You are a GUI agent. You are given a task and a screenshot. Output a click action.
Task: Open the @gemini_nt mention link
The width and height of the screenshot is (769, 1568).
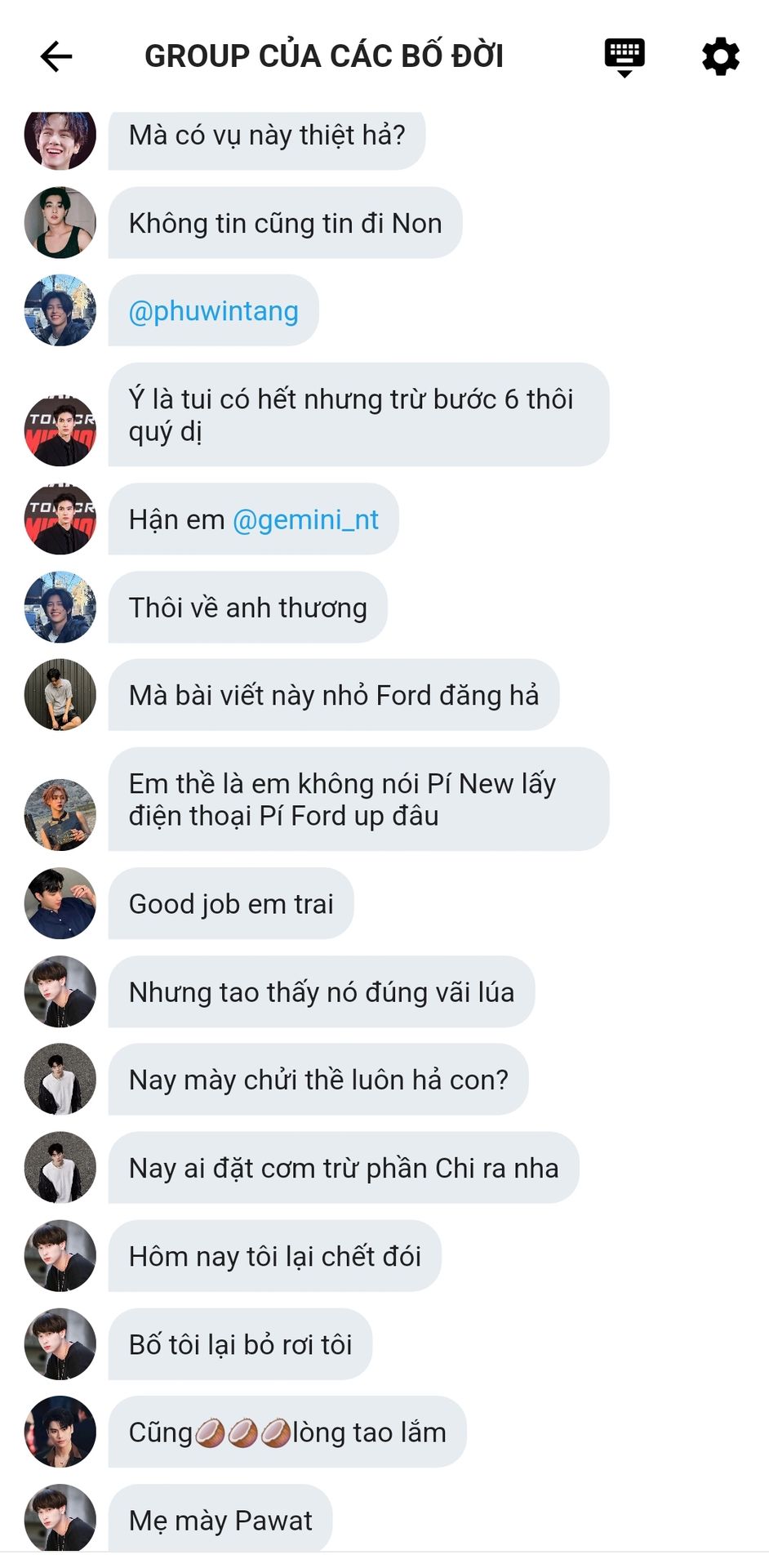305,519
